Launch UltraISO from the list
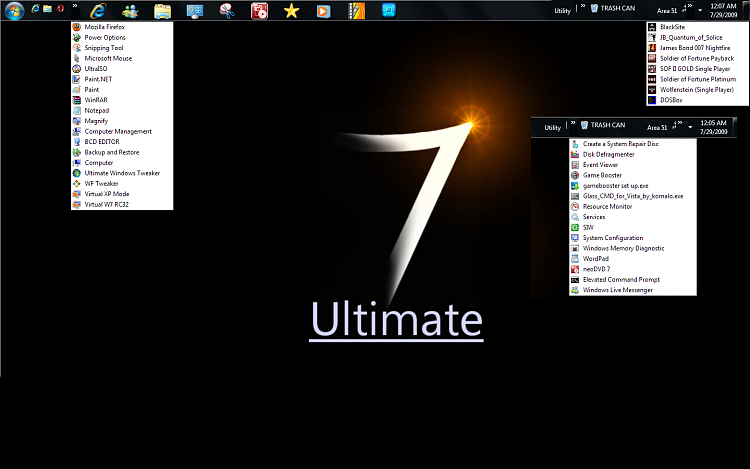This screenshot has width=750, height=469. tap(122, 69)
